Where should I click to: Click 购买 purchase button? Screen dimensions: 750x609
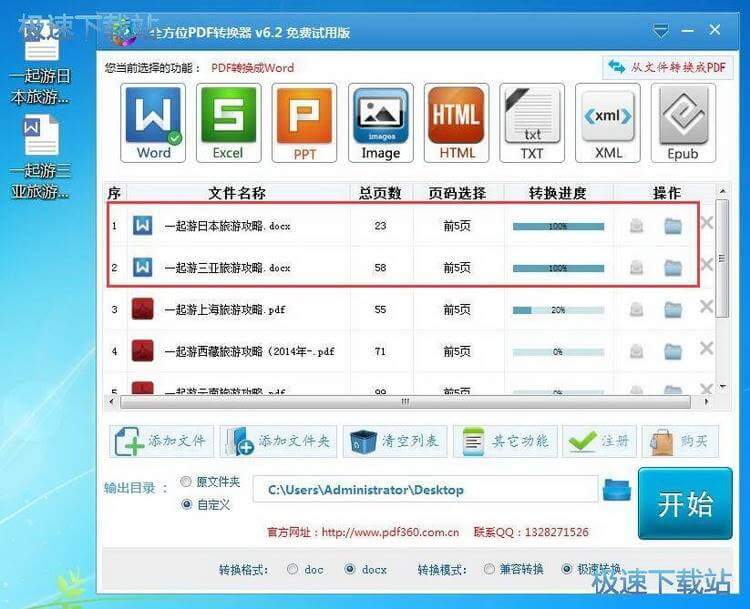click(680, 441)
